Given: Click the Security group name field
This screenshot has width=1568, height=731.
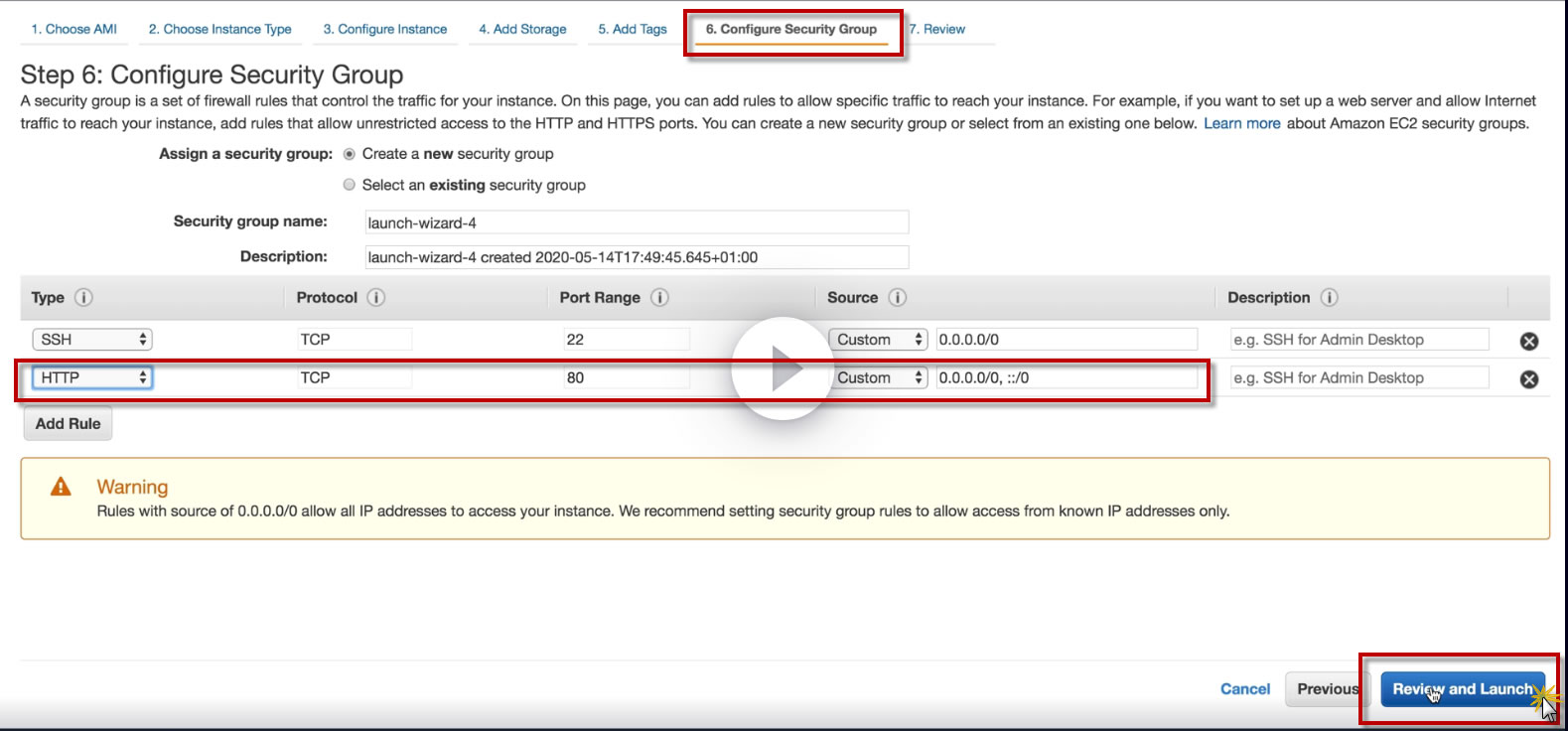Looking at the screenshot, I should (637, 222).
